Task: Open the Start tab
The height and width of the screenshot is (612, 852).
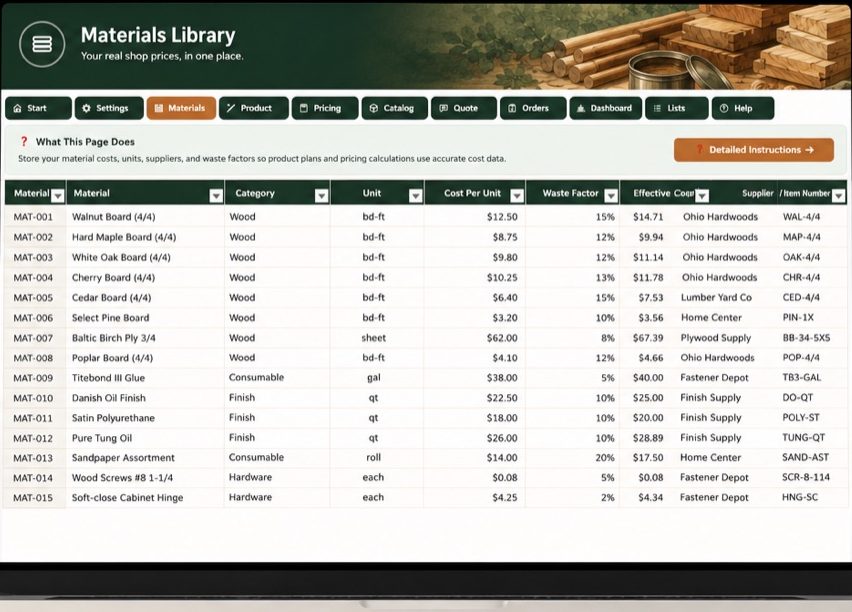Action: click(39, 108)
